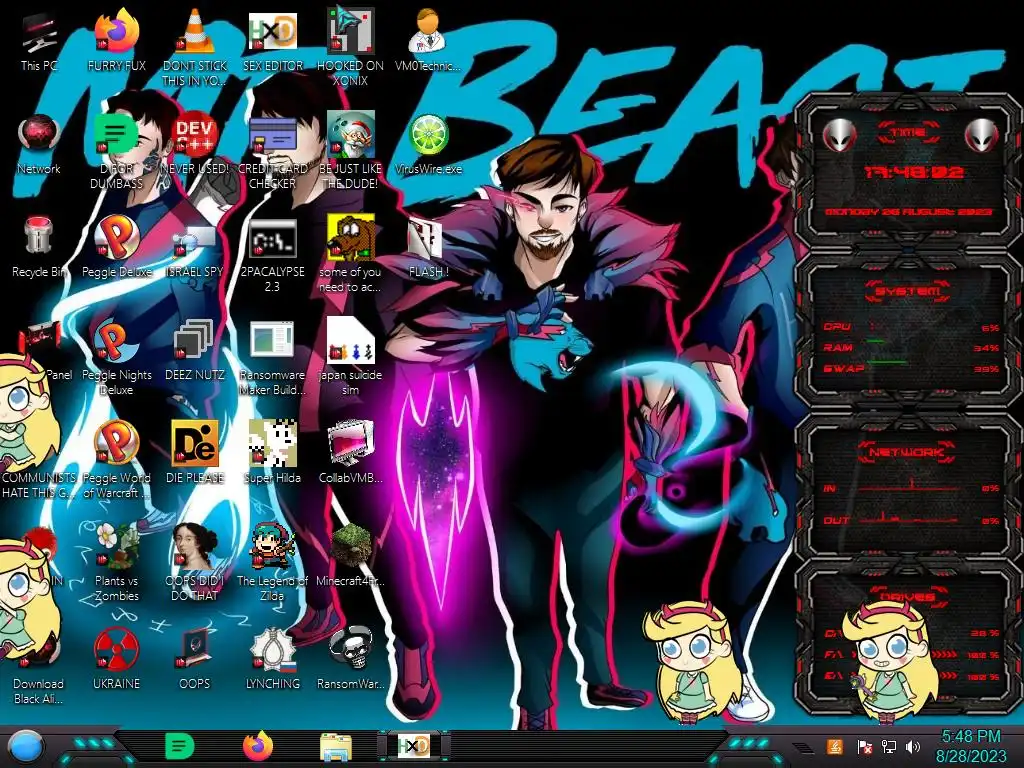The image size is (1024, 768).
Task: Open the 2PACALYPSE 2.3 console shortcut
Action: click(x=272, y=238)
